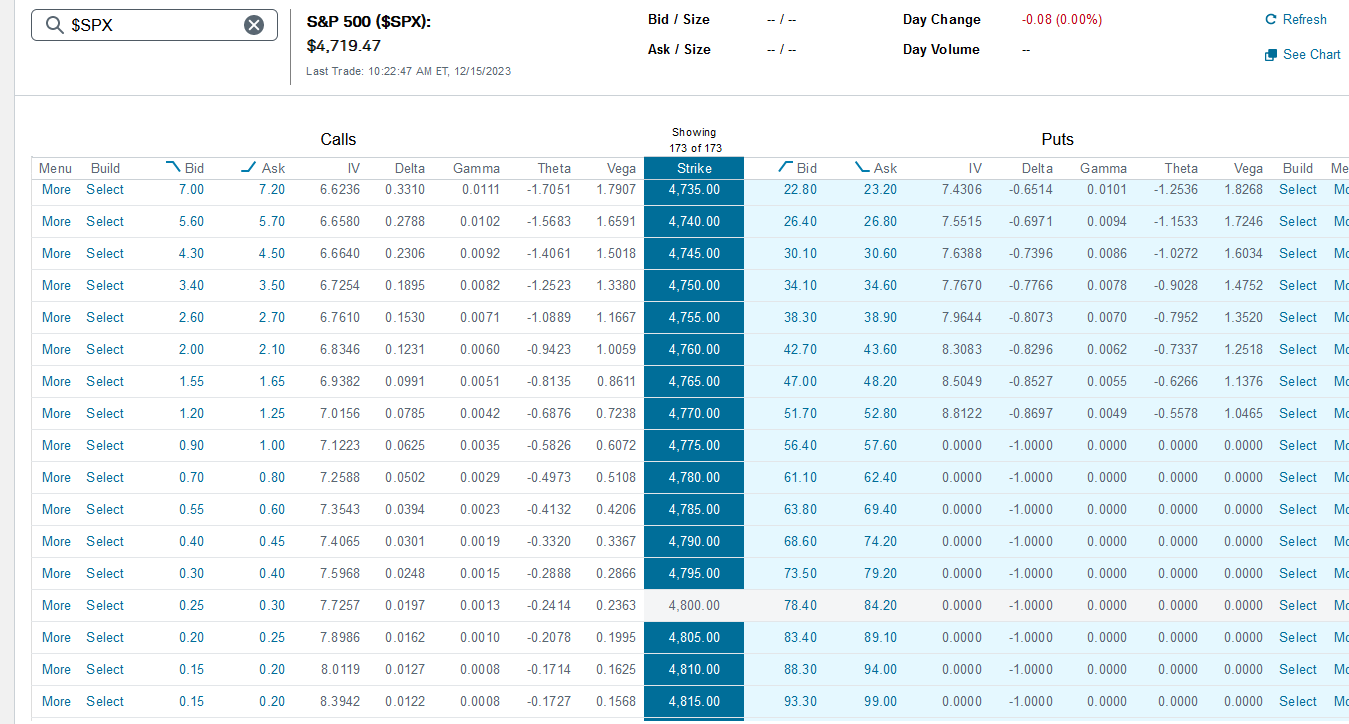The width and height of the screenshot is (1349, 724).
Task: Open the More menu for strike 4,735
Action: point(55,189)
